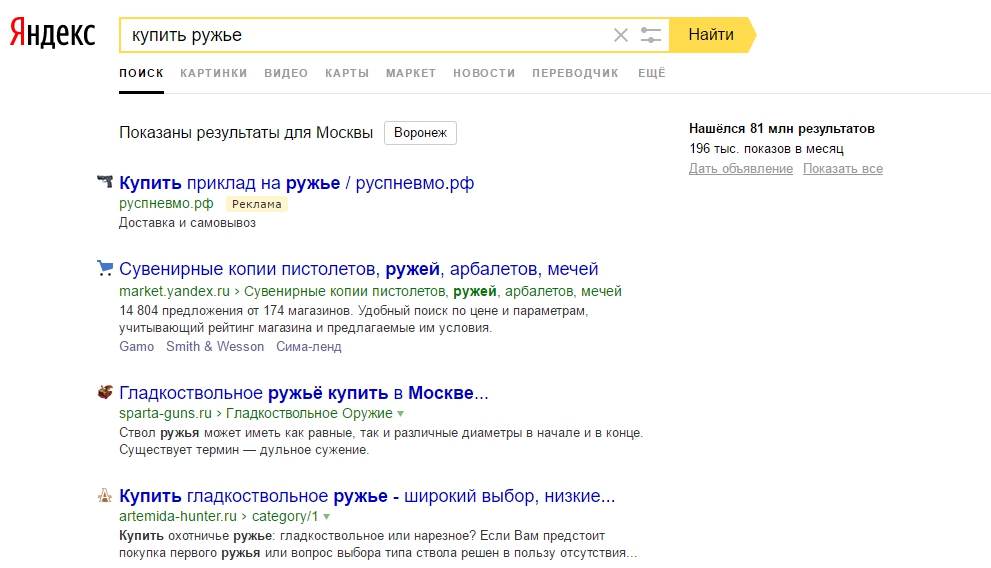Click the Гладкоствольное Оружие breadcrumb
Image resolution: width=991 pixels, height=568 pixels.
pyautogui.click(x=310, y=413)
